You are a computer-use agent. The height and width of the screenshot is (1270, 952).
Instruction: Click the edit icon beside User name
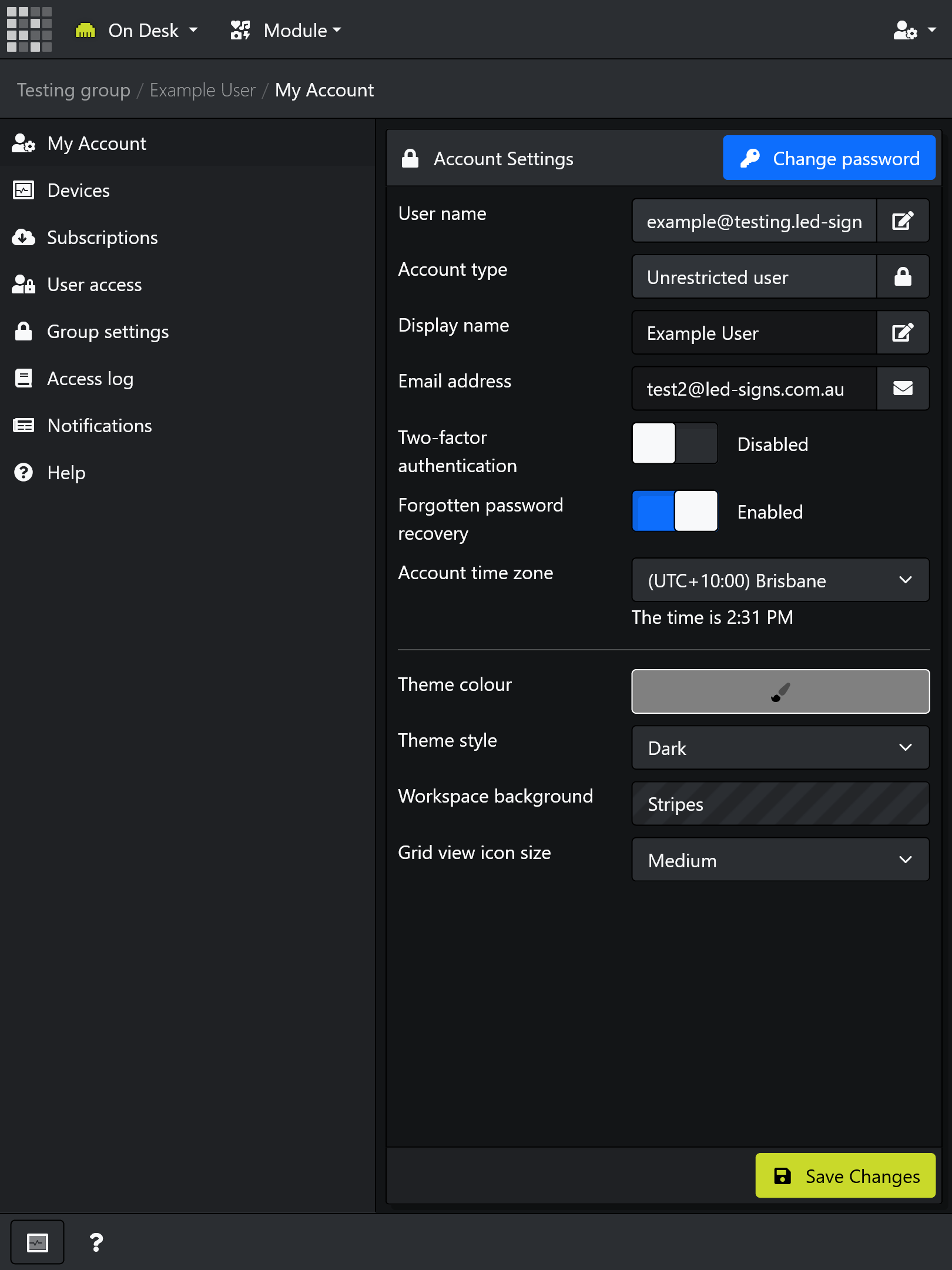[x=903, y=221]
